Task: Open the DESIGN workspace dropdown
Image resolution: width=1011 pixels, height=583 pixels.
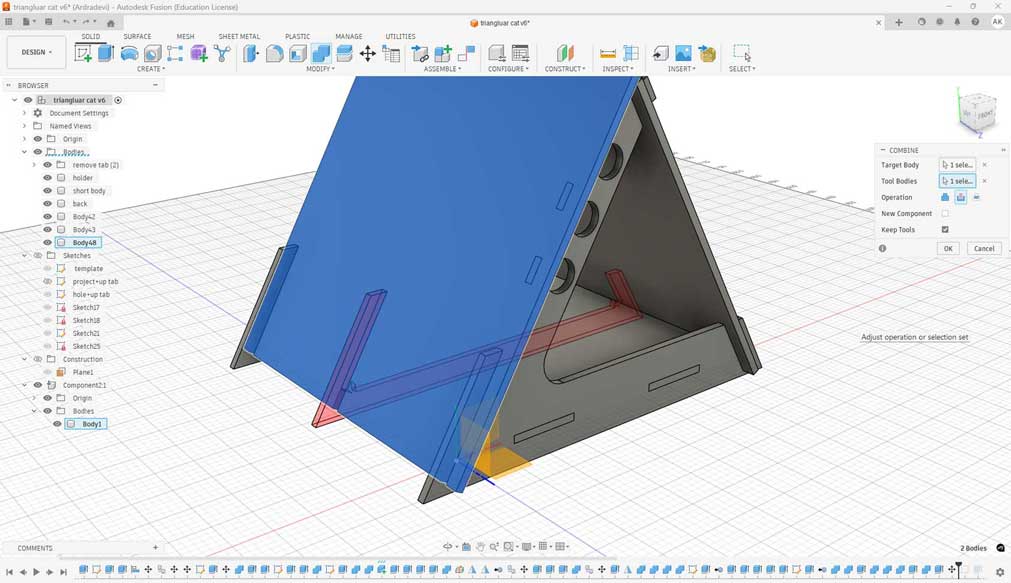Action: coord(35,51)
